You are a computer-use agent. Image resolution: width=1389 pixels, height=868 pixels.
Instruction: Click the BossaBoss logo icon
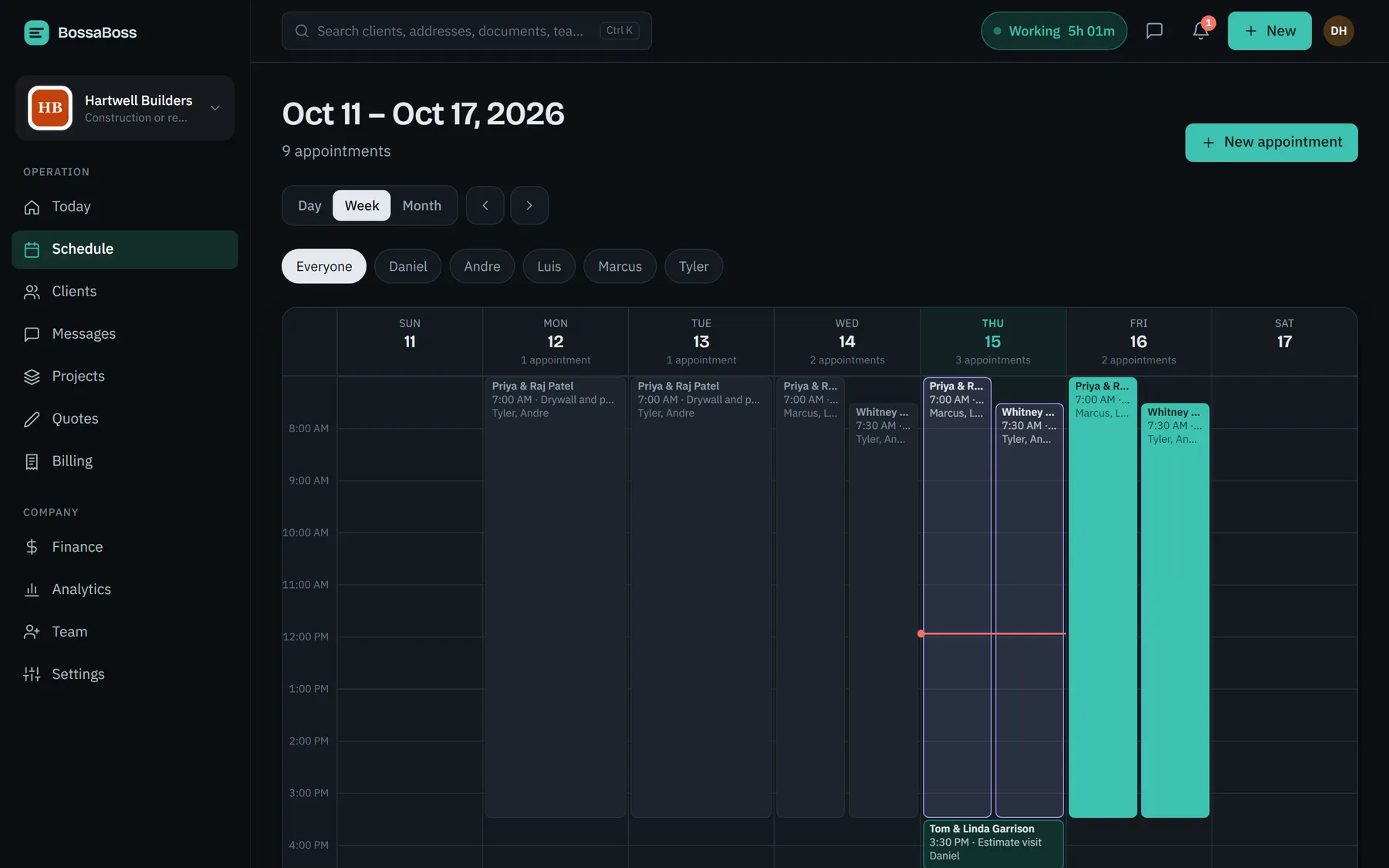[36, 32]
